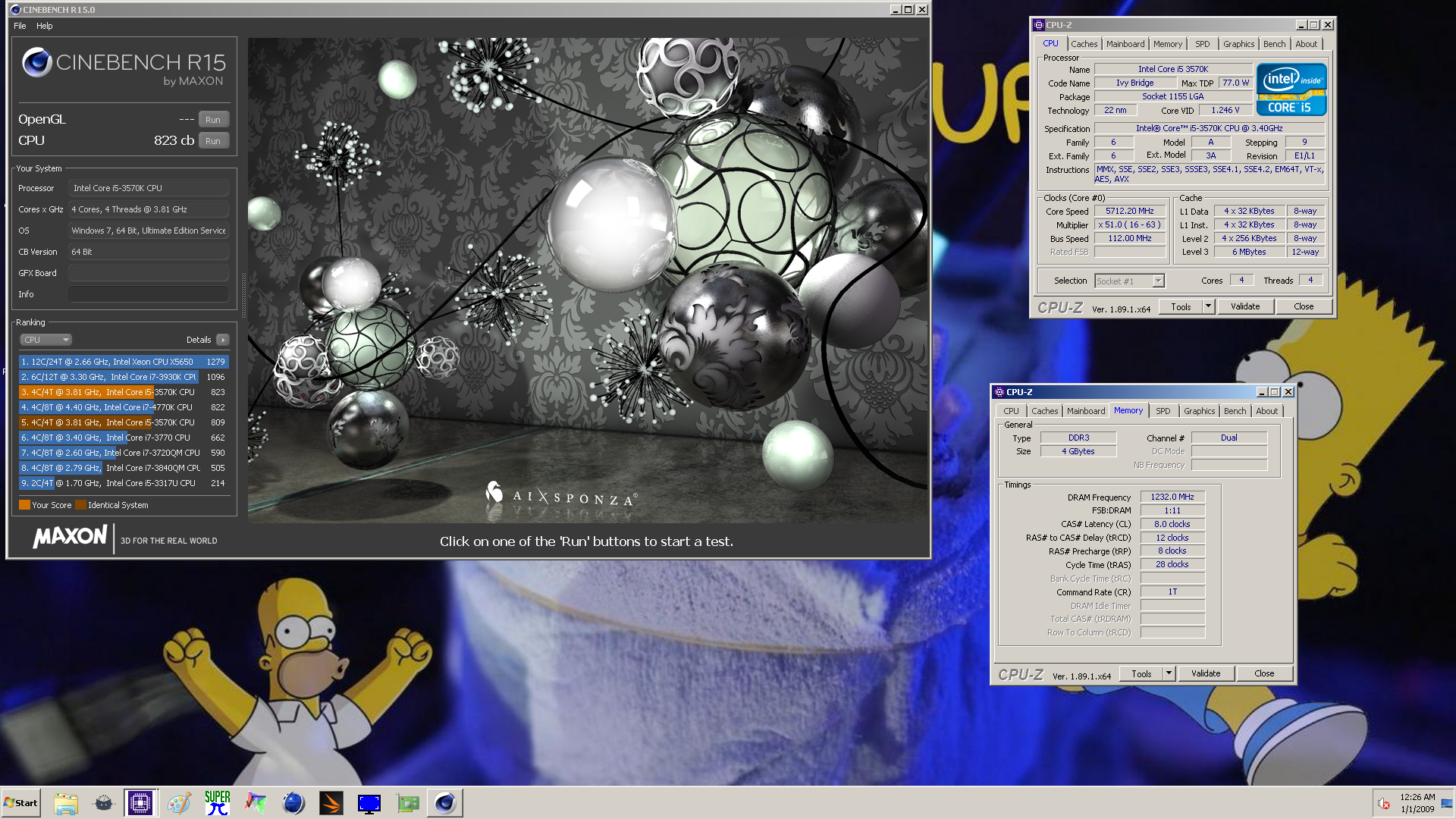Open the green graphics card taskbar icon
This screenshot has height=819, width=1456.
coord(407,803)
